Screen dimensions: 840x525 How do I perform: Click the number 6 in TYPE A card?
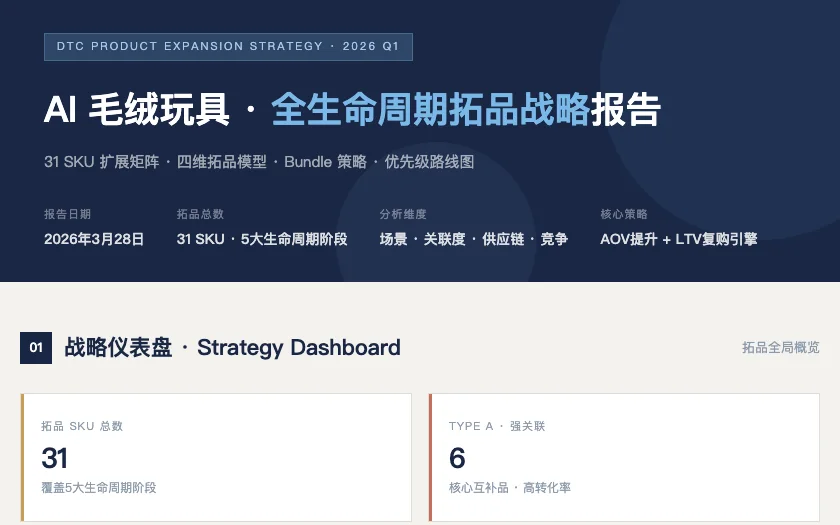pyautogui.click(x=457, y=458)
